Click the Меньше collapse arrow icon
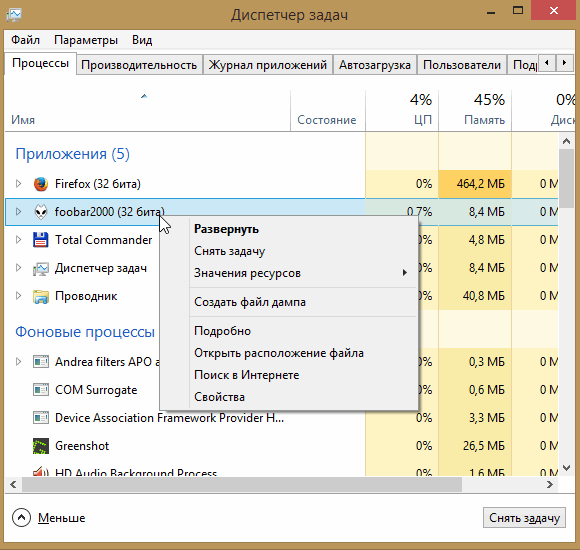The image size is (580, 550). click(21, 517)
